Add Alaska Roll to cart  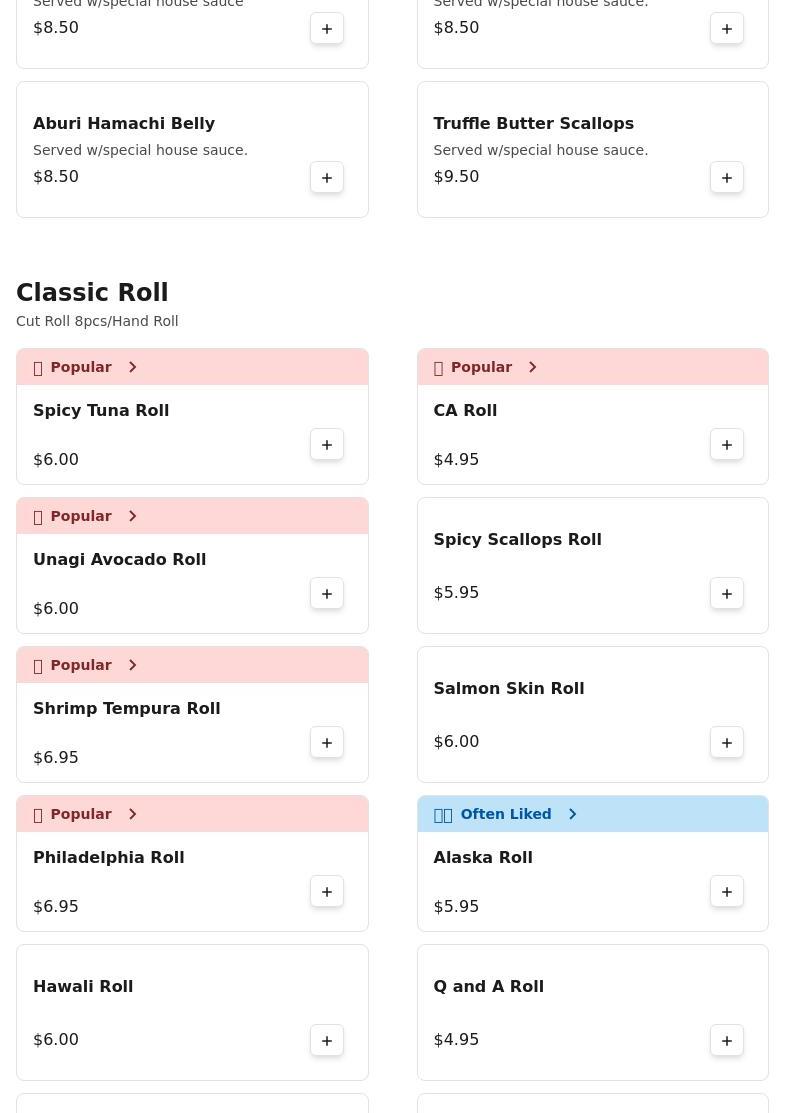(x=727, y=892)
